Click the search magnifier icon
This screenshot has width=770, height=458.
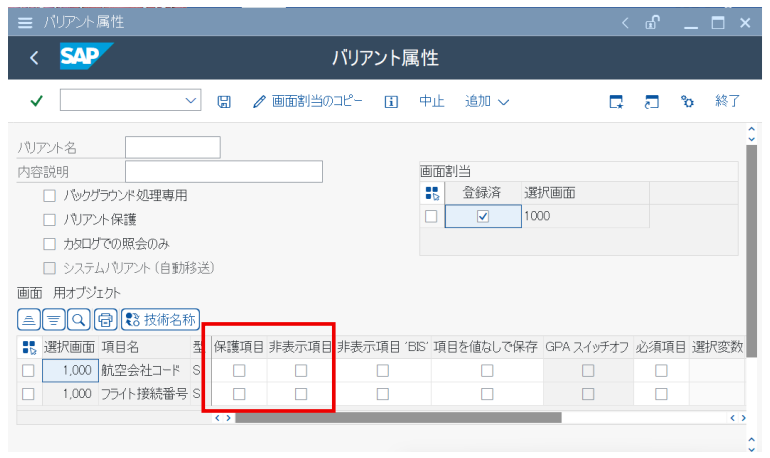pyautogui.click(x=79, y=320)
